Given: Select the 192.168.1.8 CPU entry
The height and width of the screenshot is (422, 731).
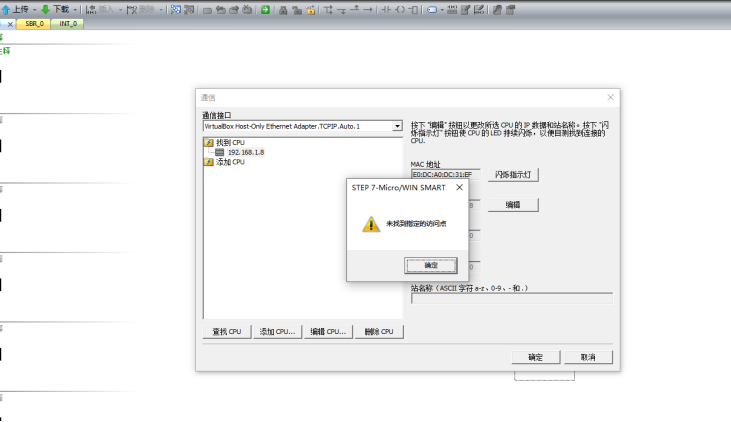Looking at the screenshot, I should click(x=246, y=152).
